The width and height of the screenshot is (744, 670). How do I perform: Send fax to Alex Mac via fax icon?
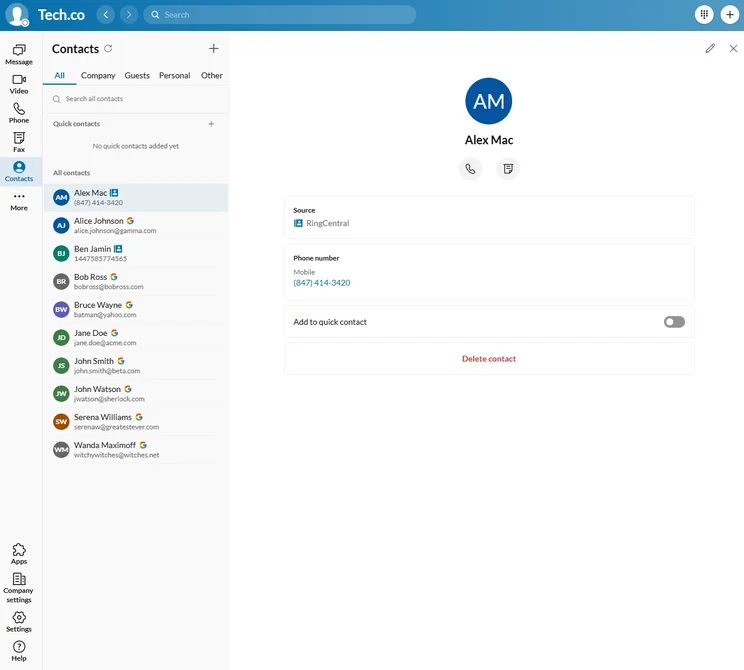point(508,169)
